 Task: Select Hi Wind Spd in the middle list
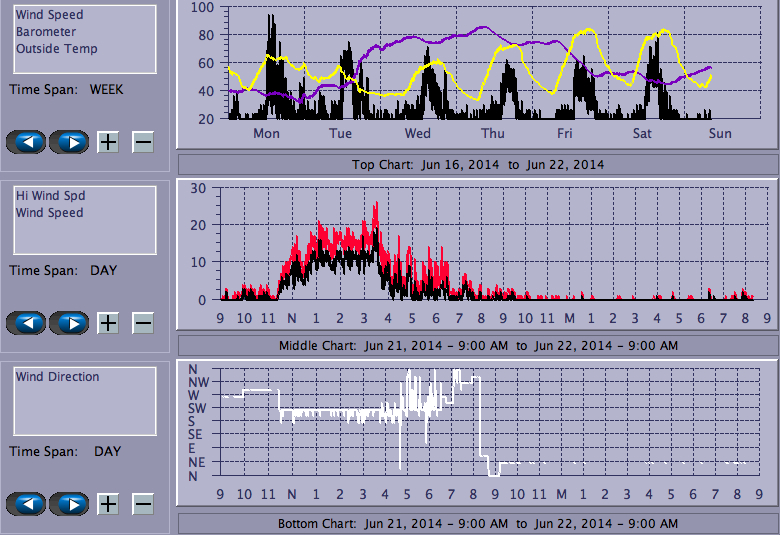click(50, 196)
